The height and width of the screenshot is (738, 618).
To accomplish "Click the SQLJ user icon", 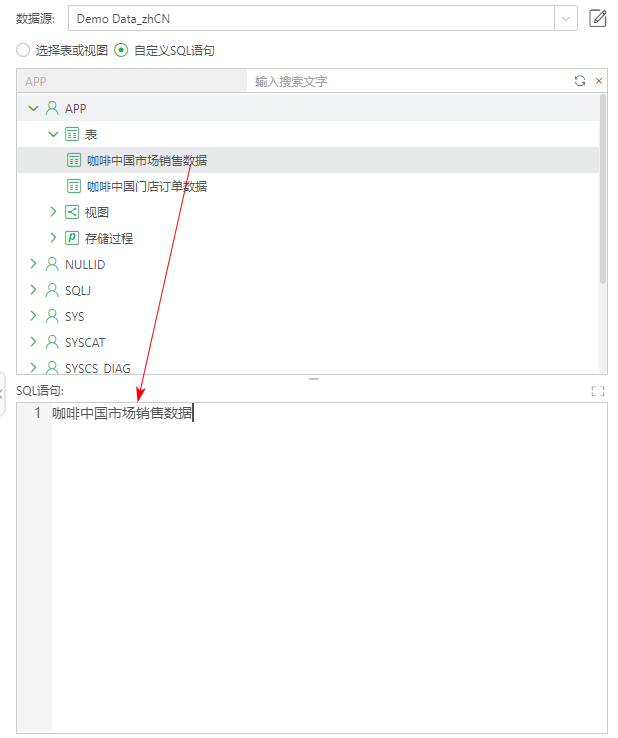I will 52,290.
